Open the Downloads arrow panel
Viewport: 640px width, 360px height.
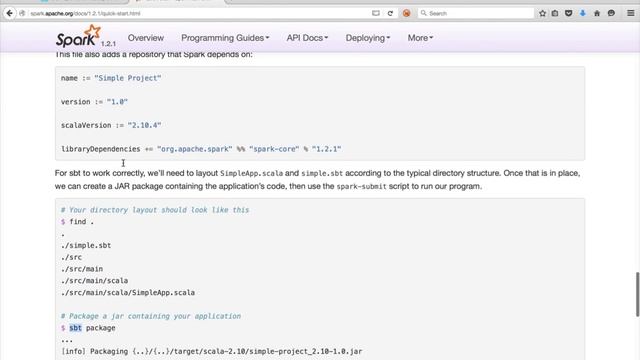(x=583, y=13)
